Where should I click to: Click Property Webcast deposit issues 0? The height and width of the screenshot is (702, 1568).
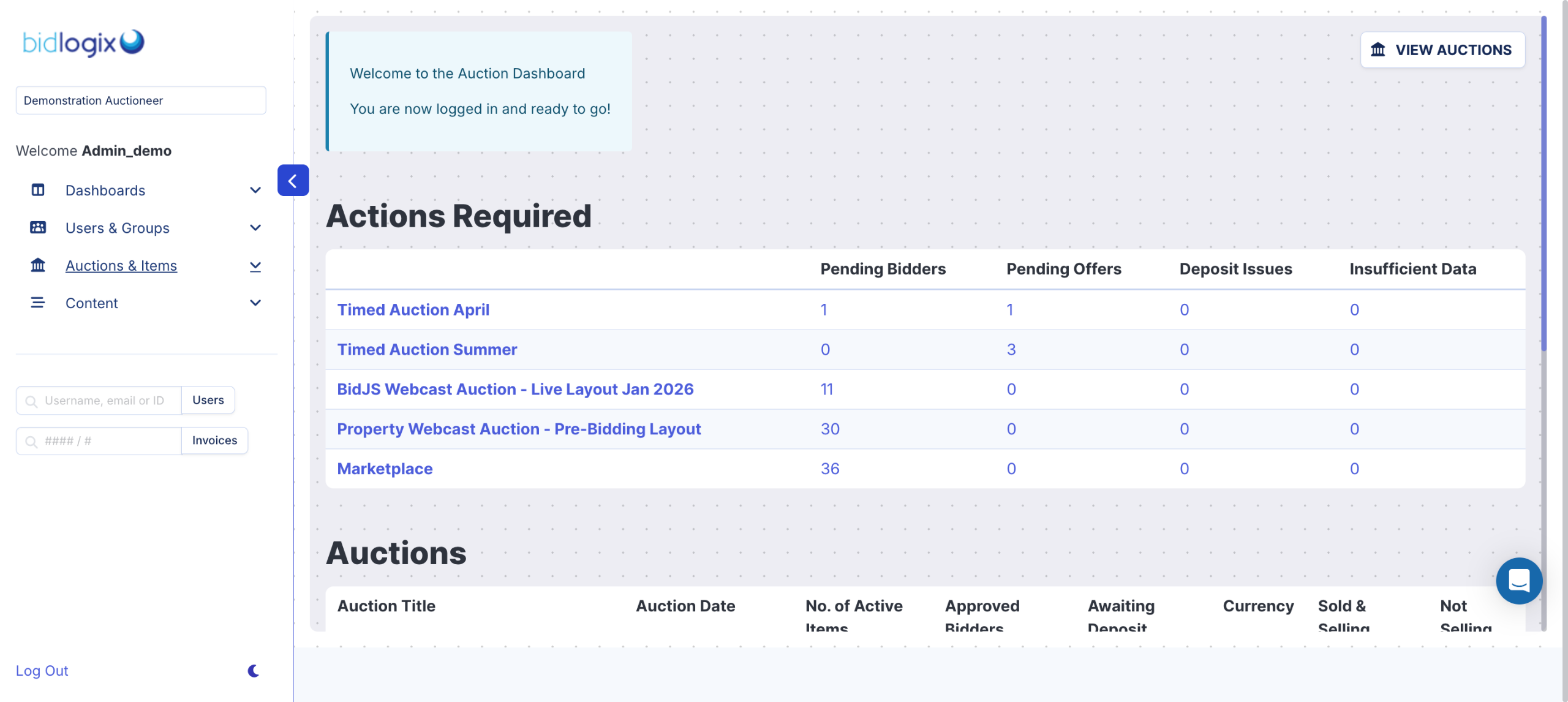(1185, 429)
